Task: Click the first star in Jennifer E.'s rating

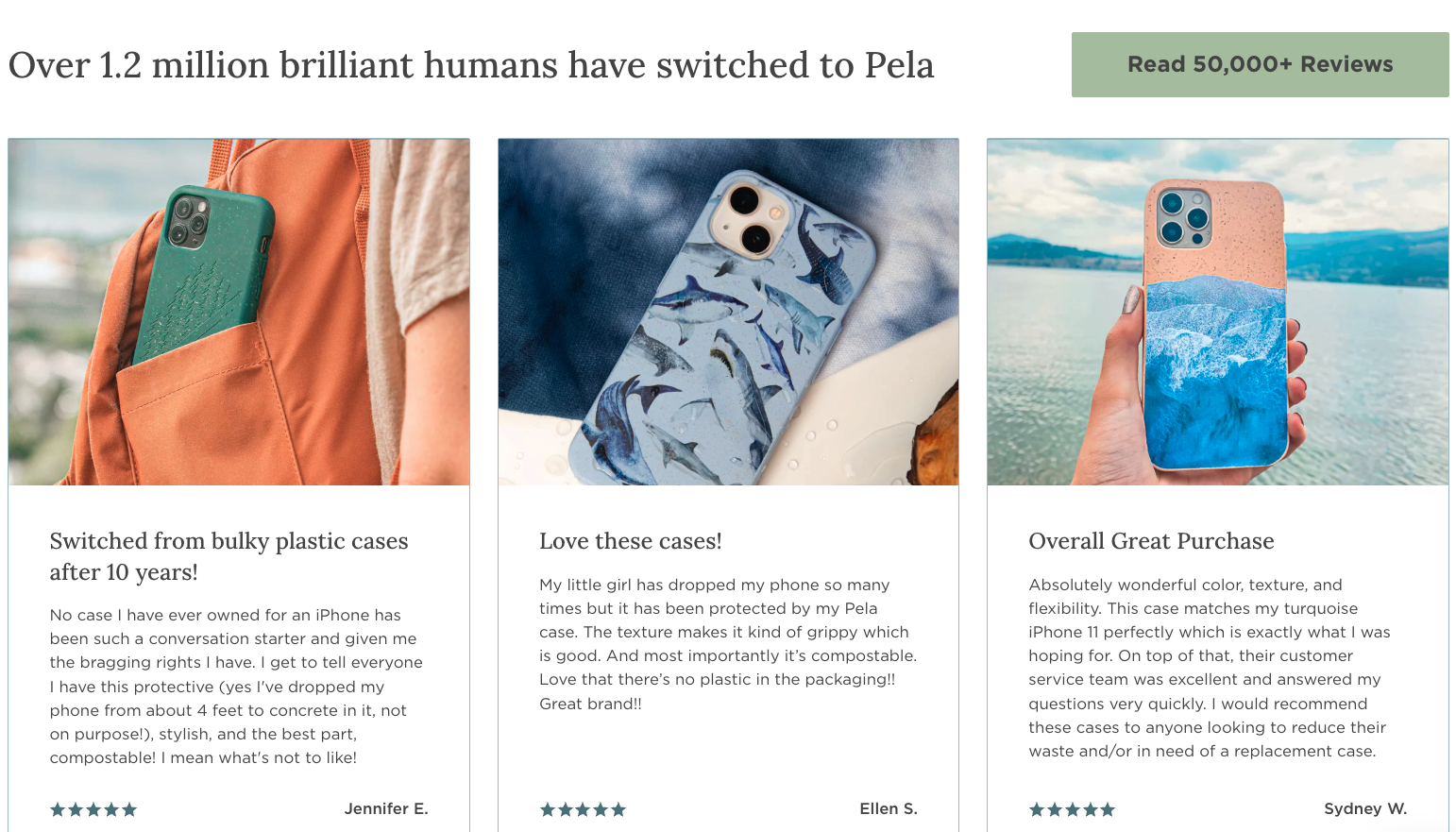Action: 58,809
